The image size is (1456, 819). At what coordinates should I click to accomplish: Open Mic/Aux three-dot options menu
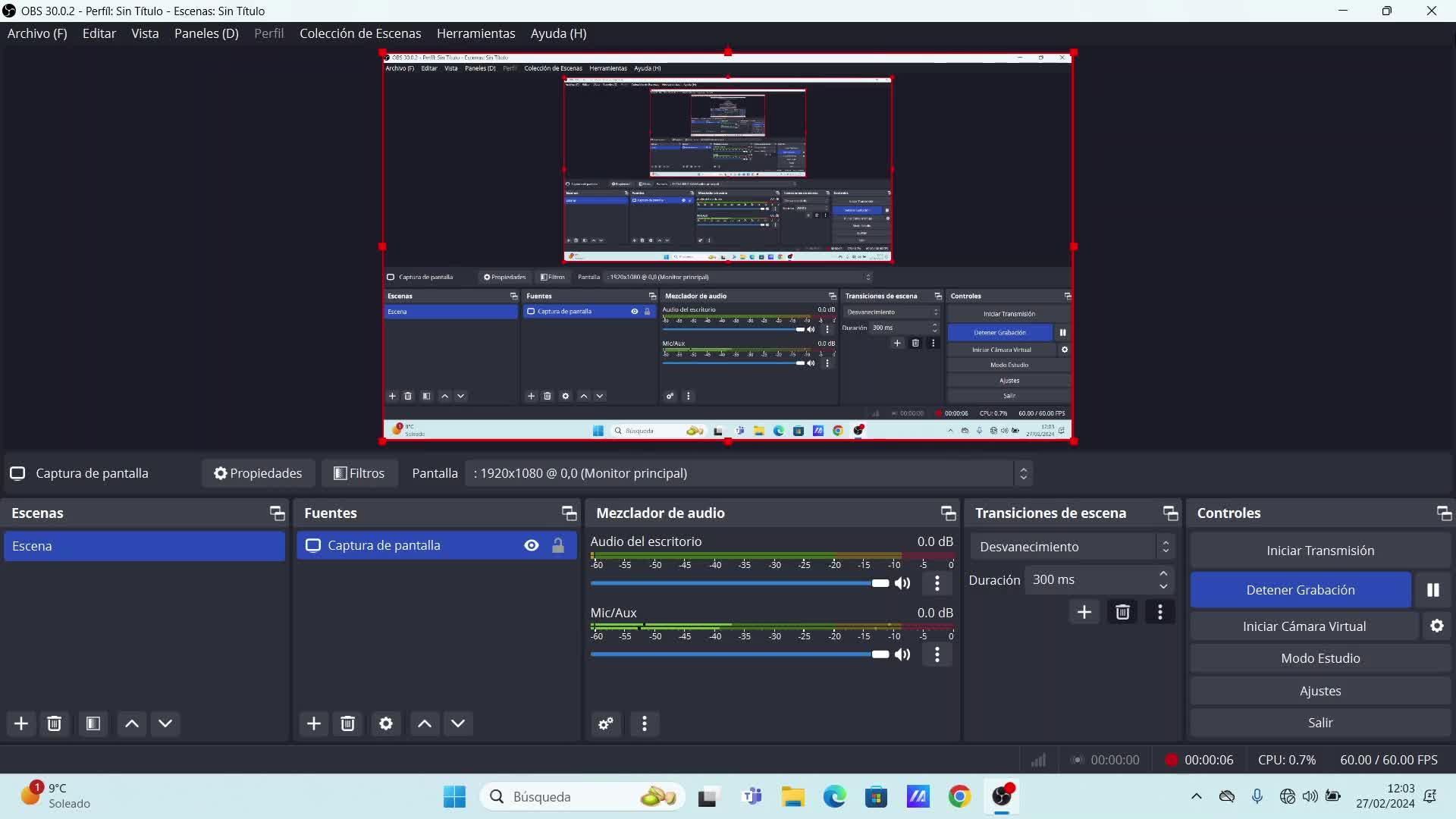coord(937,654)
